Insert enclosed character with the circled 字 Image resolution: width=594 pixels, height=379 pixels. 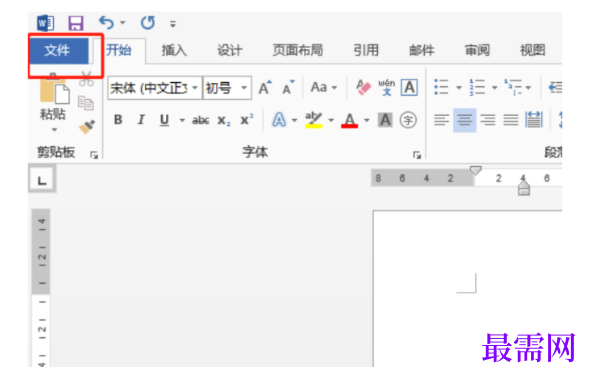[408, 120]
